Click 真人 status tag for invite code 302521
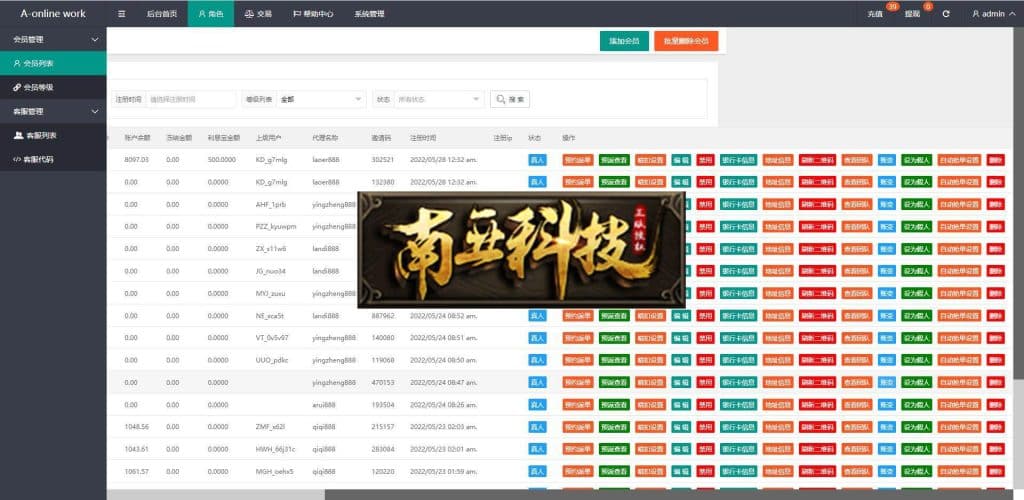 tap(537, 160)
